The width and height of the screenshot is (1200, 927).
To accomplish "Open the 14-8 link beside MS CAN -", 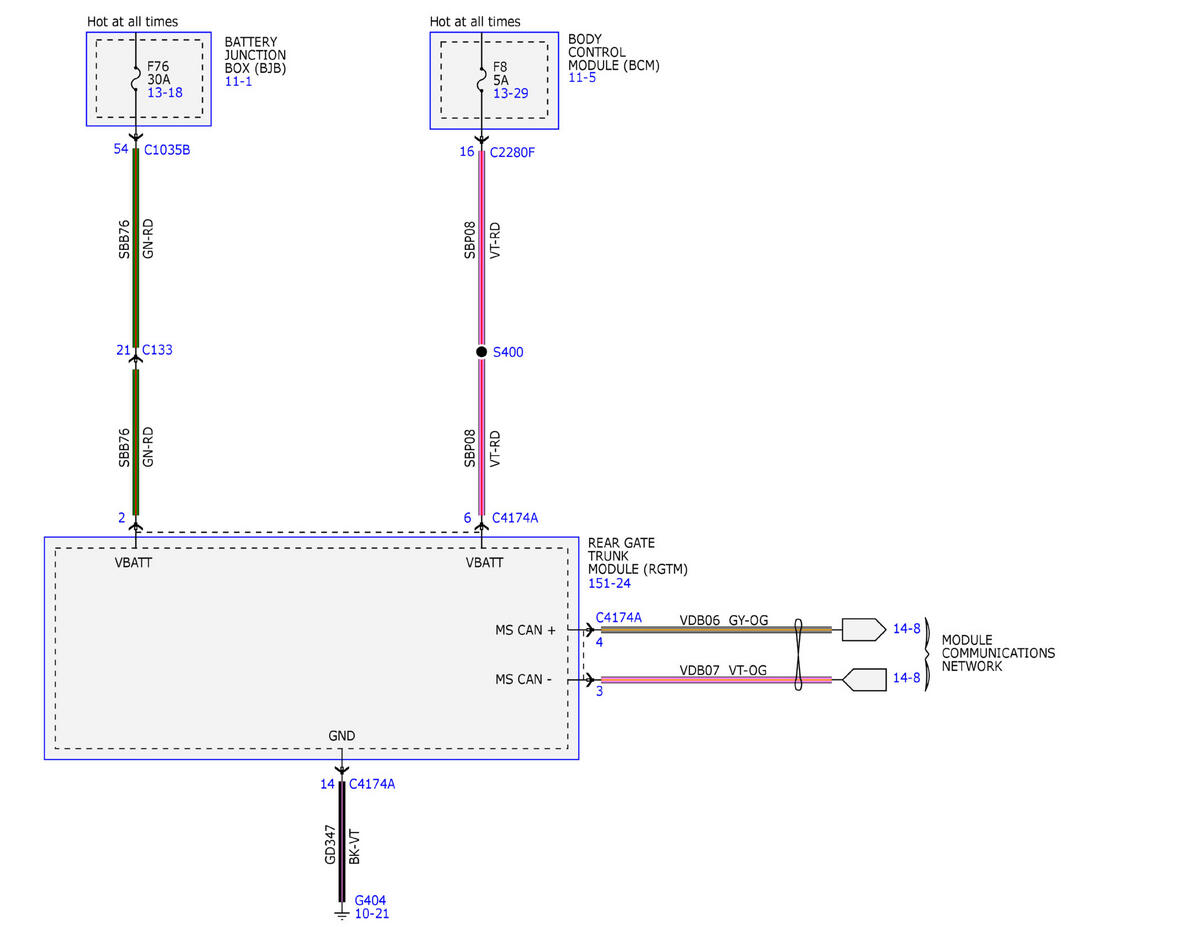I will coord(906,677).
